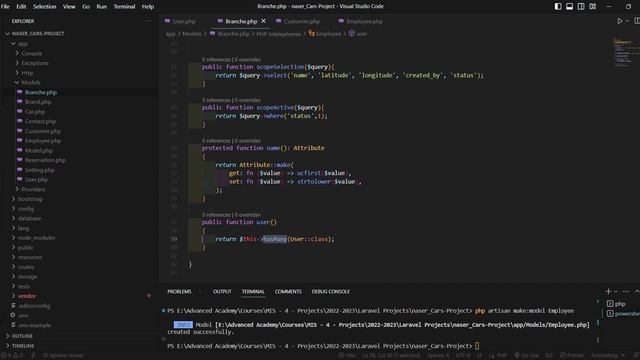This screenshot has height=360, width=640.
Task: Expand the vendor folder
Action: click(x=13, y=296)
